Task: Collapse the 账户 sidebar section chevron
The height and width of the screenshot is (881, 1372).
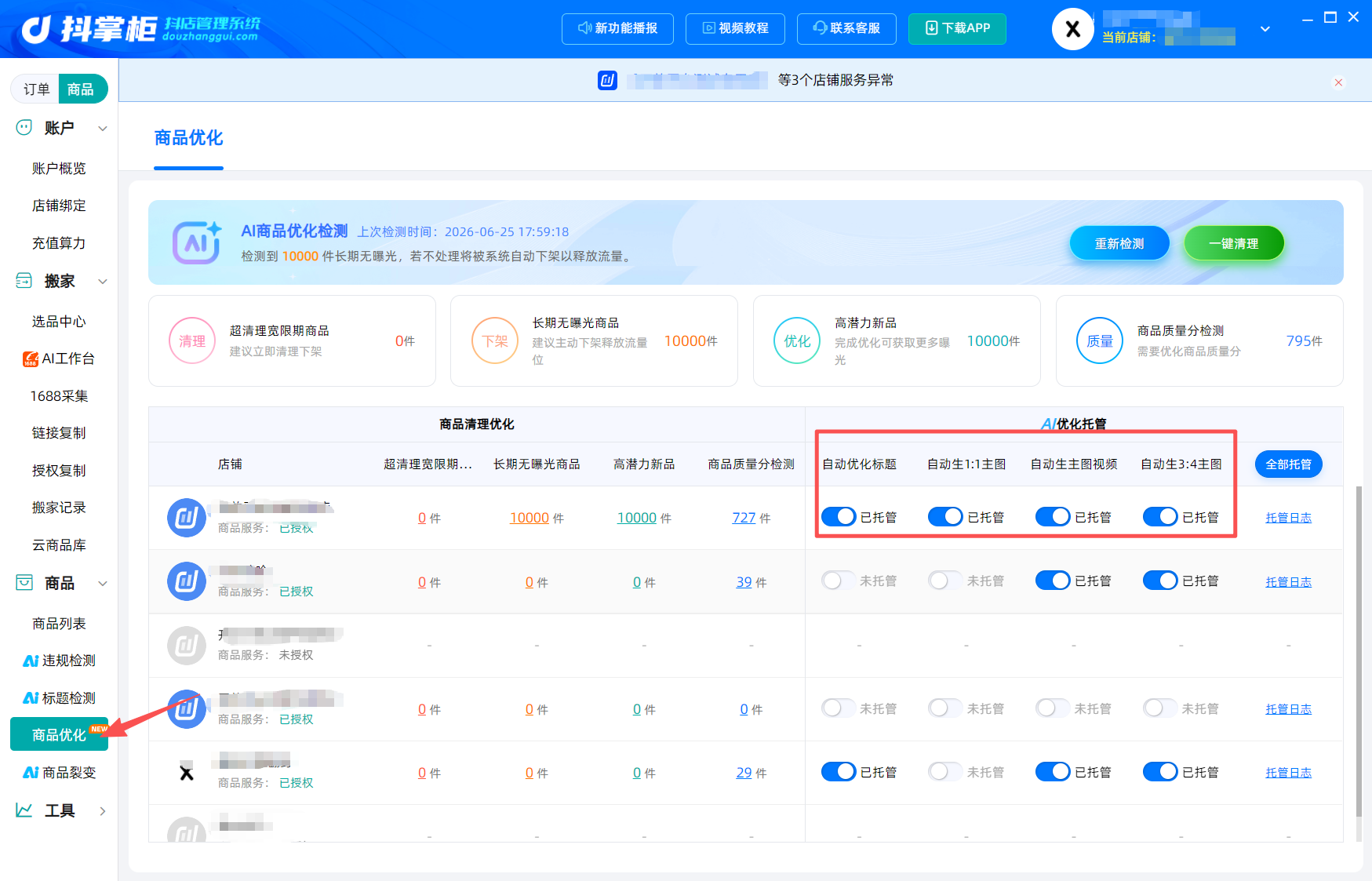Action: coord(102,128)
